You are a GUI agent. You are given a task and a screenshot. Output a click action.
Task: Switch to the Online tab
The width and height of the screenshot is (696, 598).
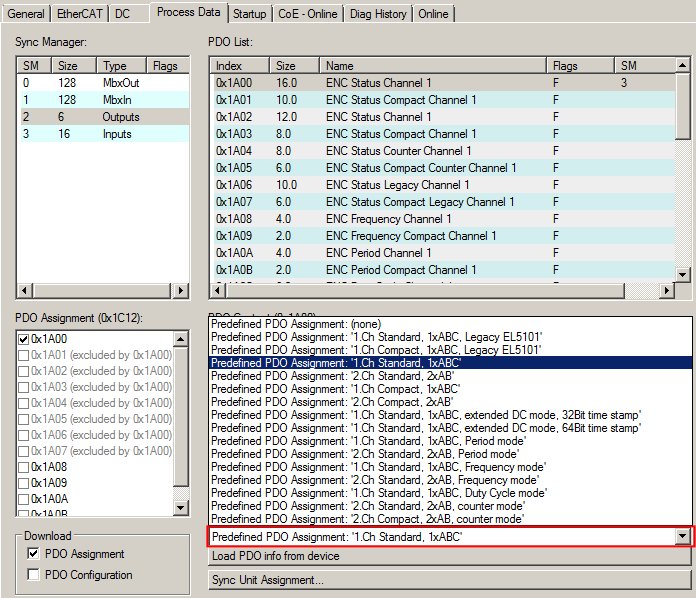coord(433,14)
